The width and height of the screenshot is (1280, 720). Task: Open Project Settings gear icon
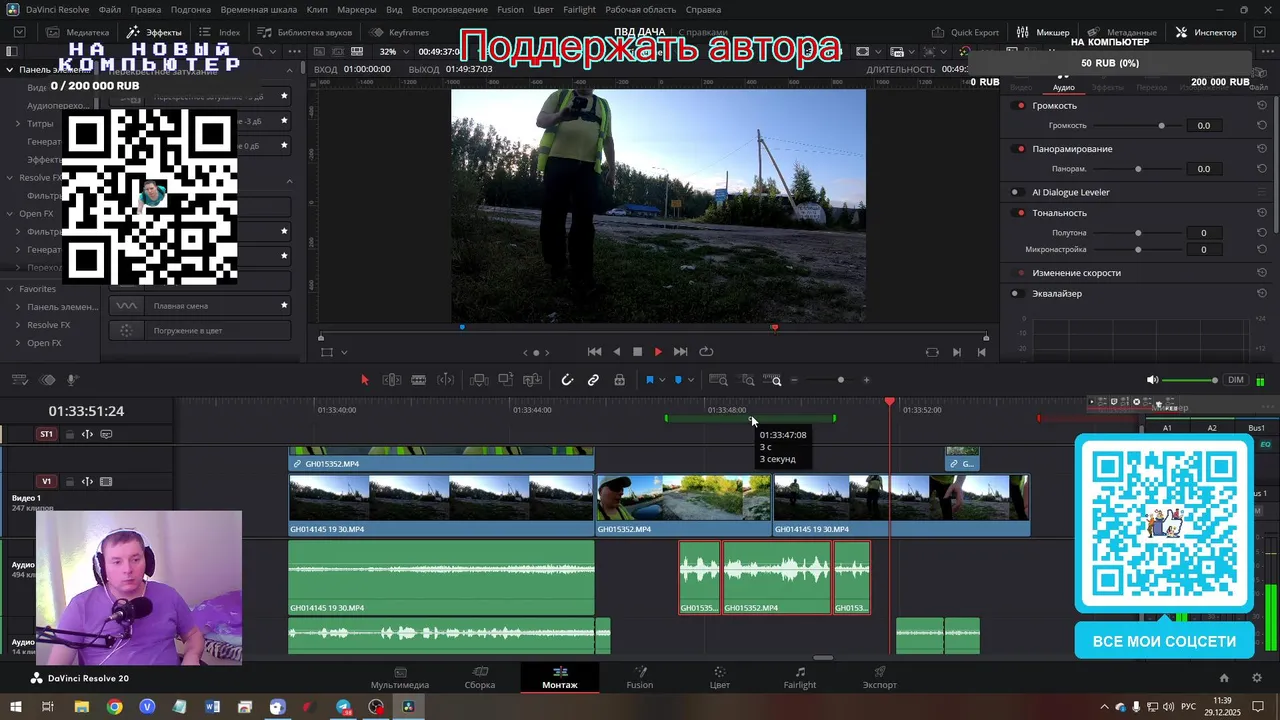tap(1257, 678)
